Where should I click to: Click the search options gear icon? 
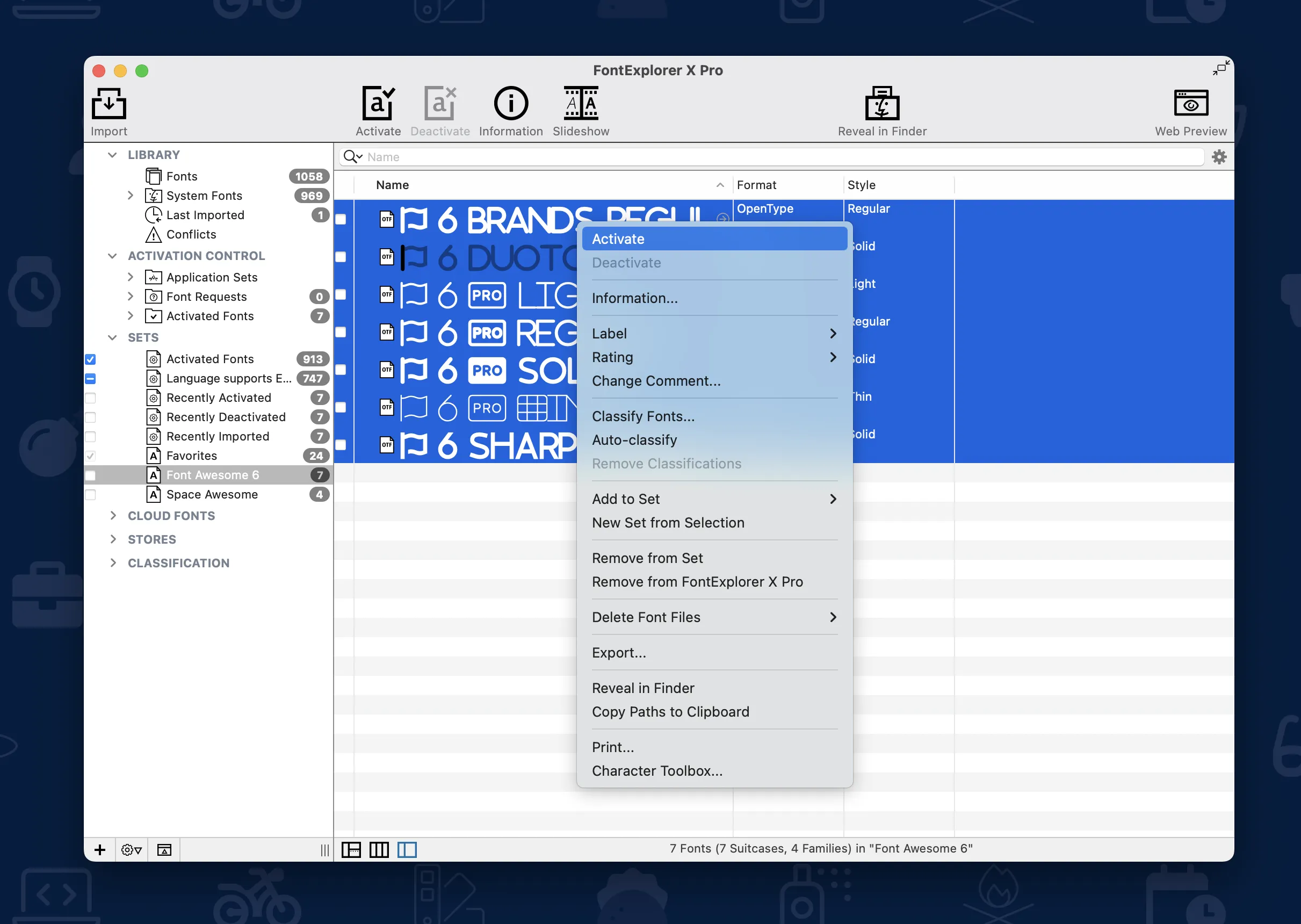pos(1219,157)
